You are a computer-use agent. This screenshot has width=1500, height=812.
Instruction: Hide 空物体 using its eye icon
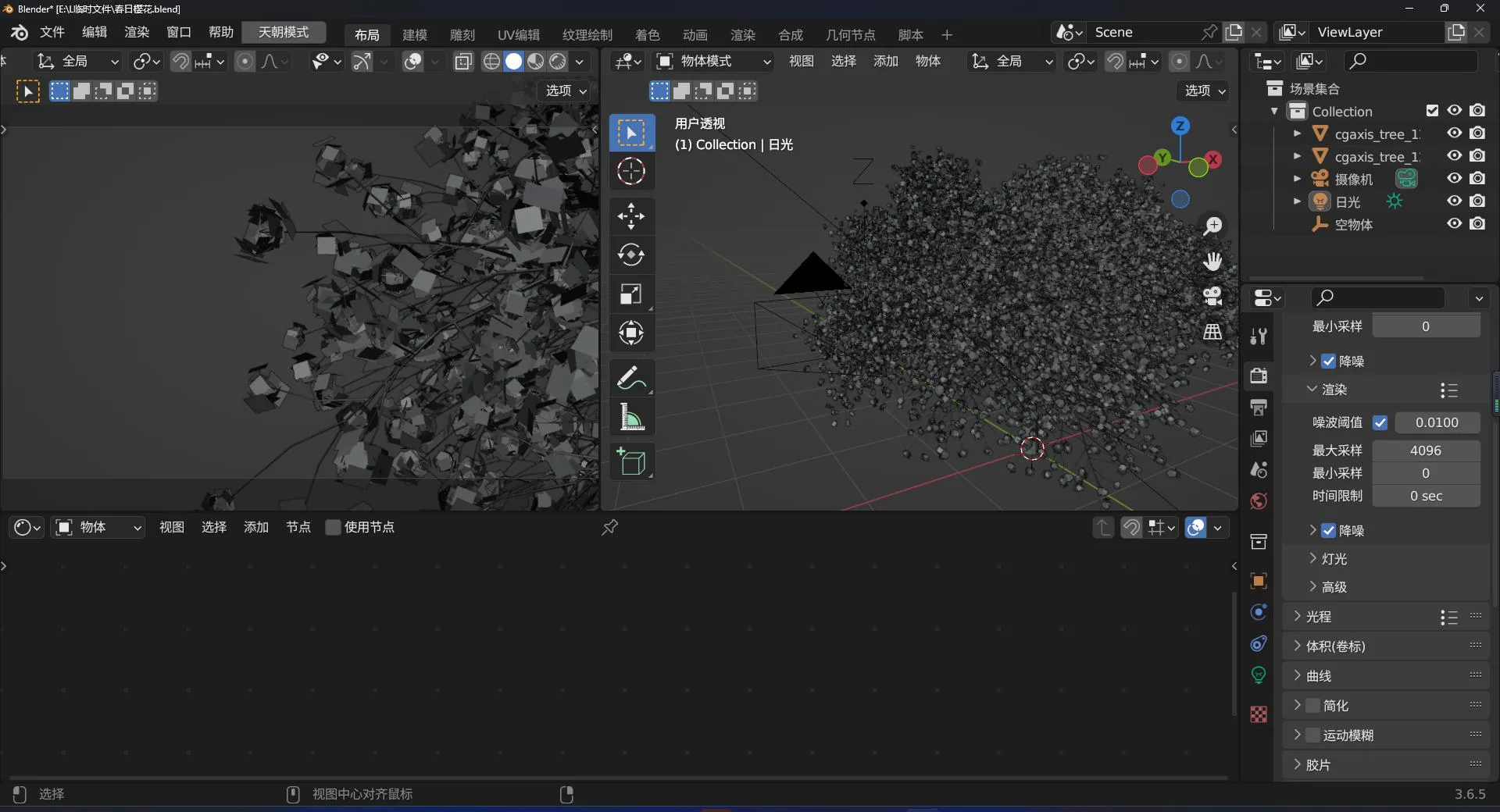pos(1454,223)
